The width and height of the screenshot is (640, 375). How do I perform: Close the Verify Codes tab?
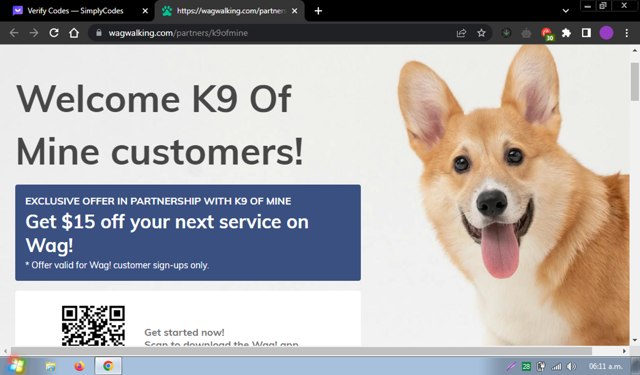click(x=145, y=11)
